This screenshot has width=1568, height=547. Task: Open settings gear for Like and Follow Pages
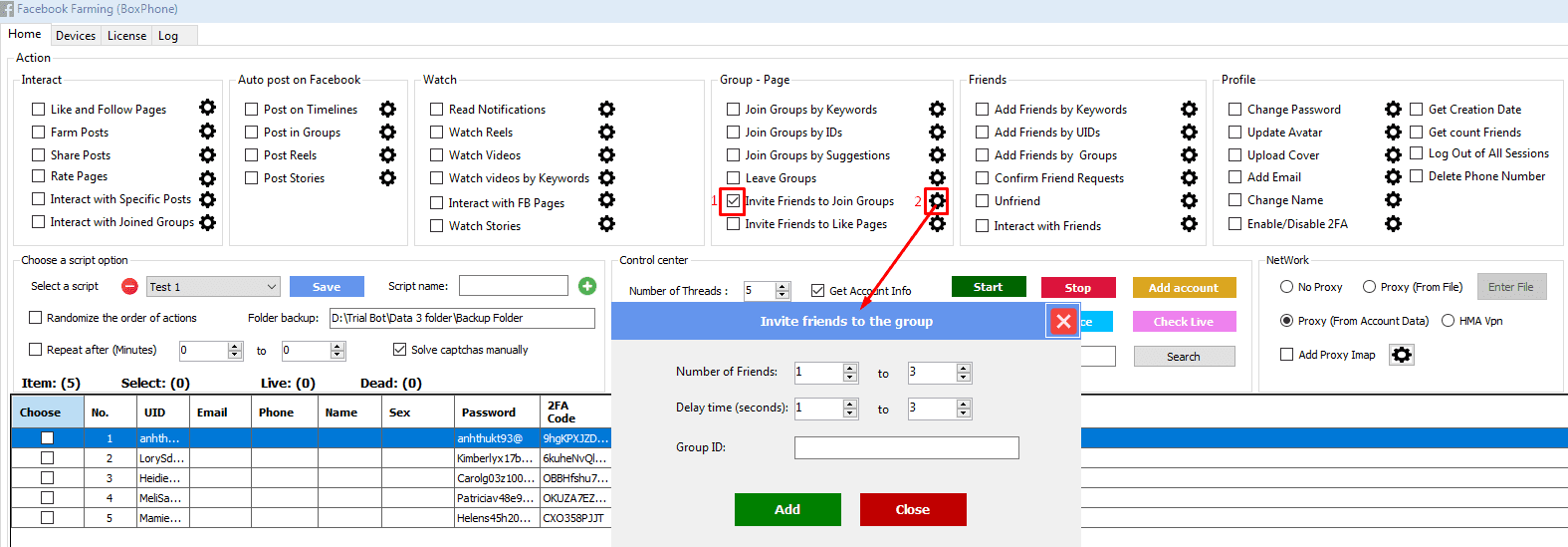click(x=207, y=108)
